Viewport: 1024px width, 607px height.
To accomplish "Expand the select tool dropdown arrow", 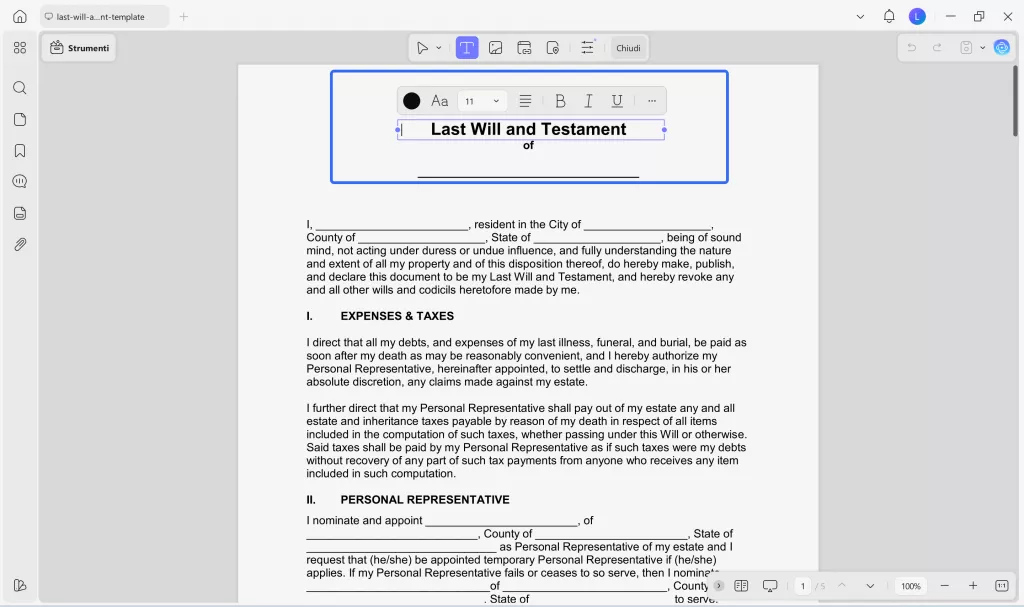I will point(437,47).
